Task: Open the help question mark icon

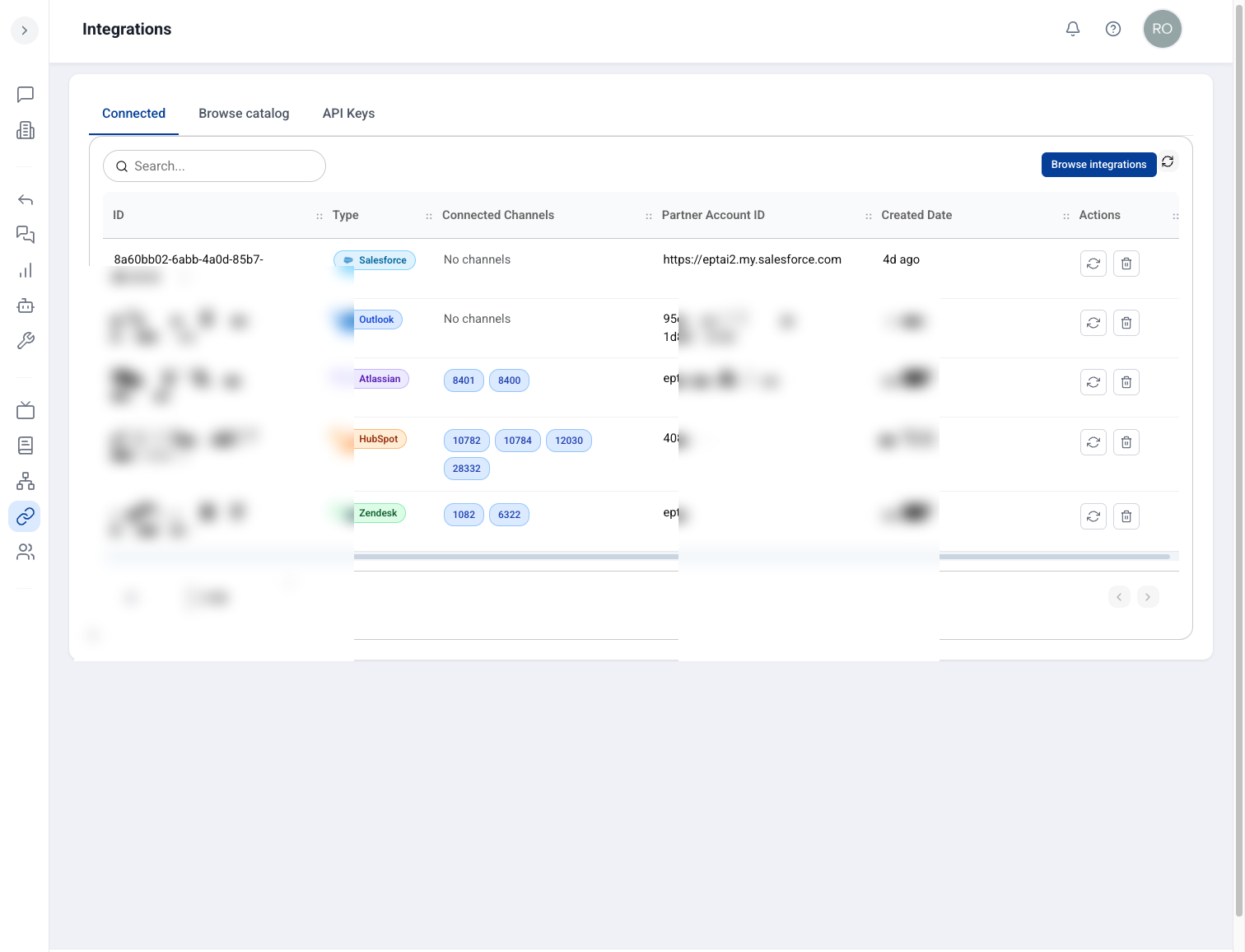Action: pos(1113,29)
